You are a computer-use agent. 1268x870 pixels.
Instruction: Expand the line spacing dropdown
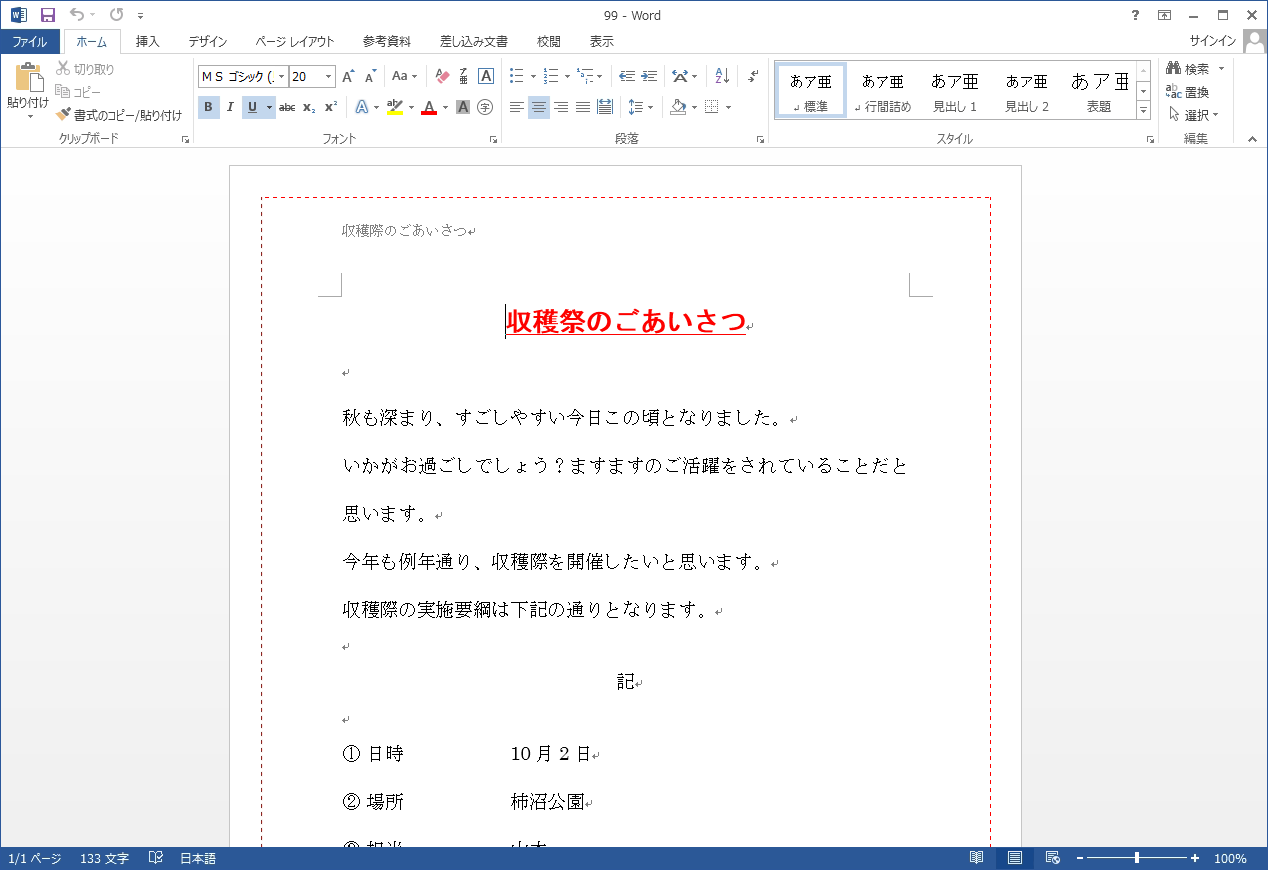coord(650,107)
